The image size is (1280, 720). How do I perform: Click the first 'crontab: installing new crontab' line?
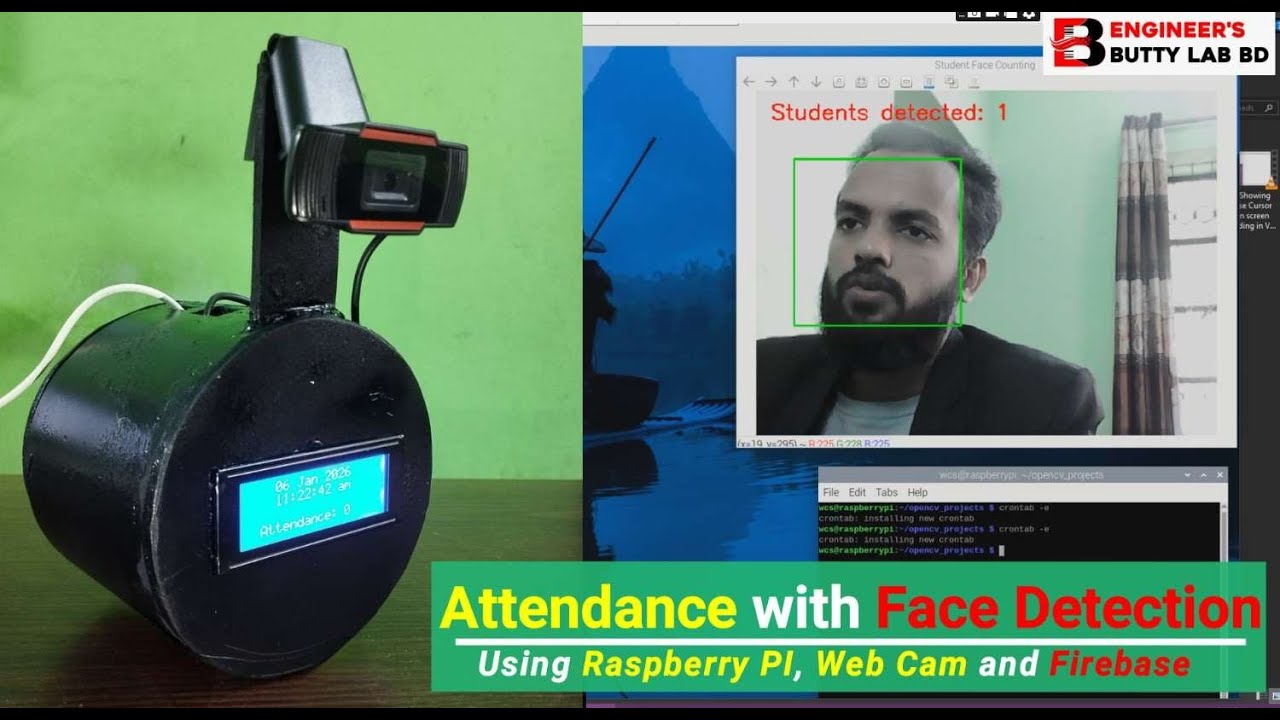click(896, 518)
